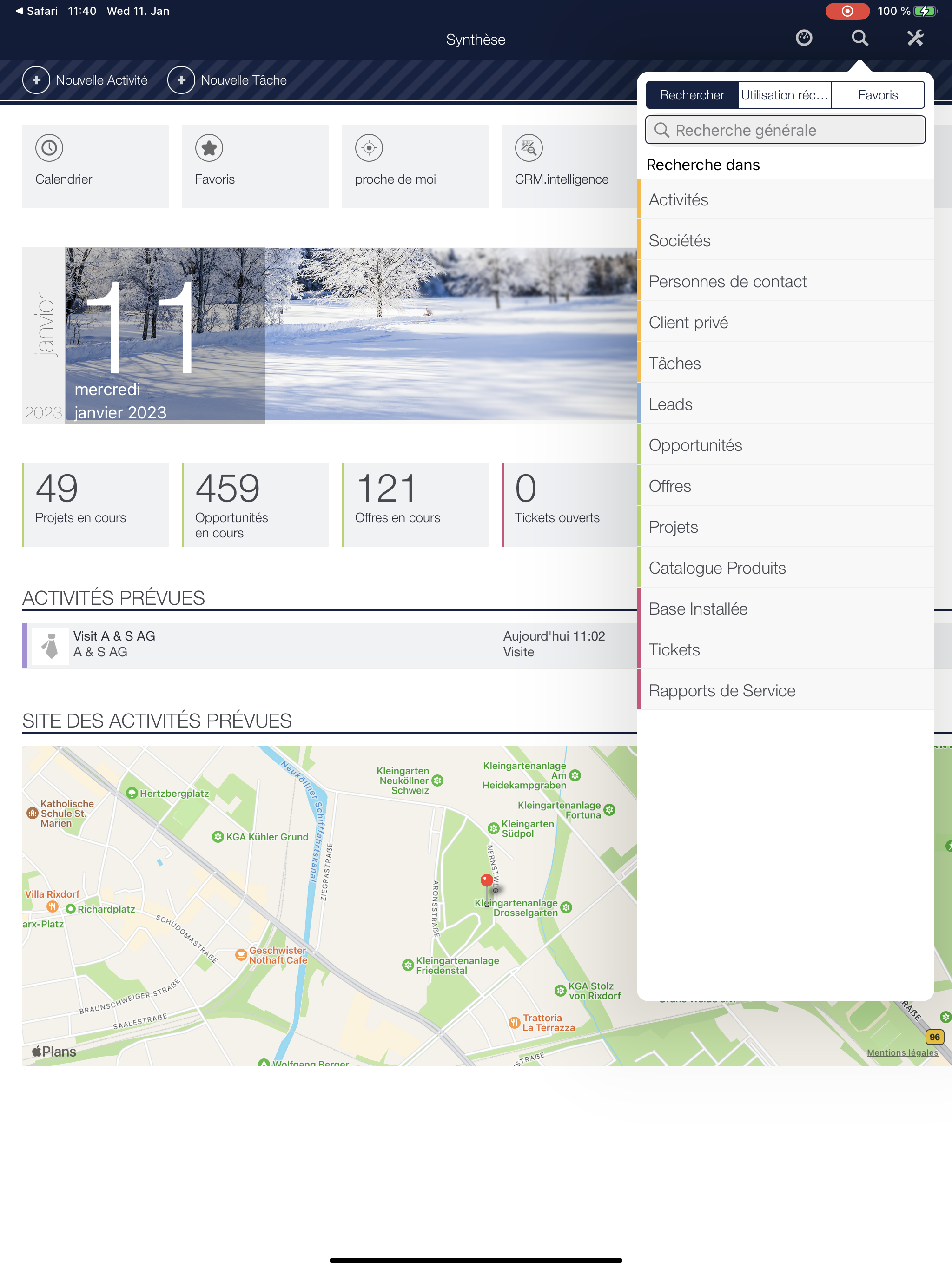Open the Favoris star icon tile

coord(209,148)
